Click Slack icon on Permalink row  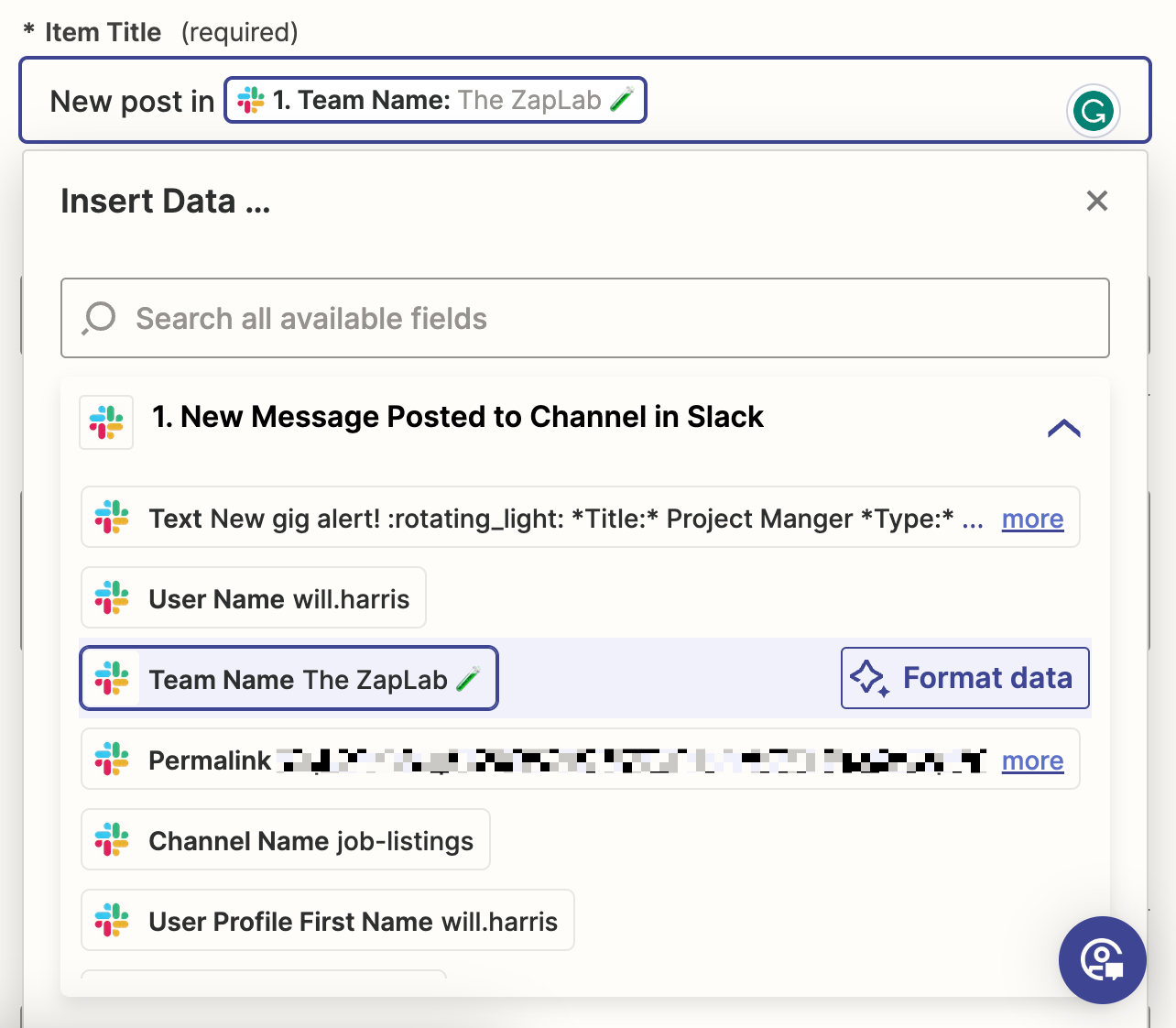coord(112,760)
